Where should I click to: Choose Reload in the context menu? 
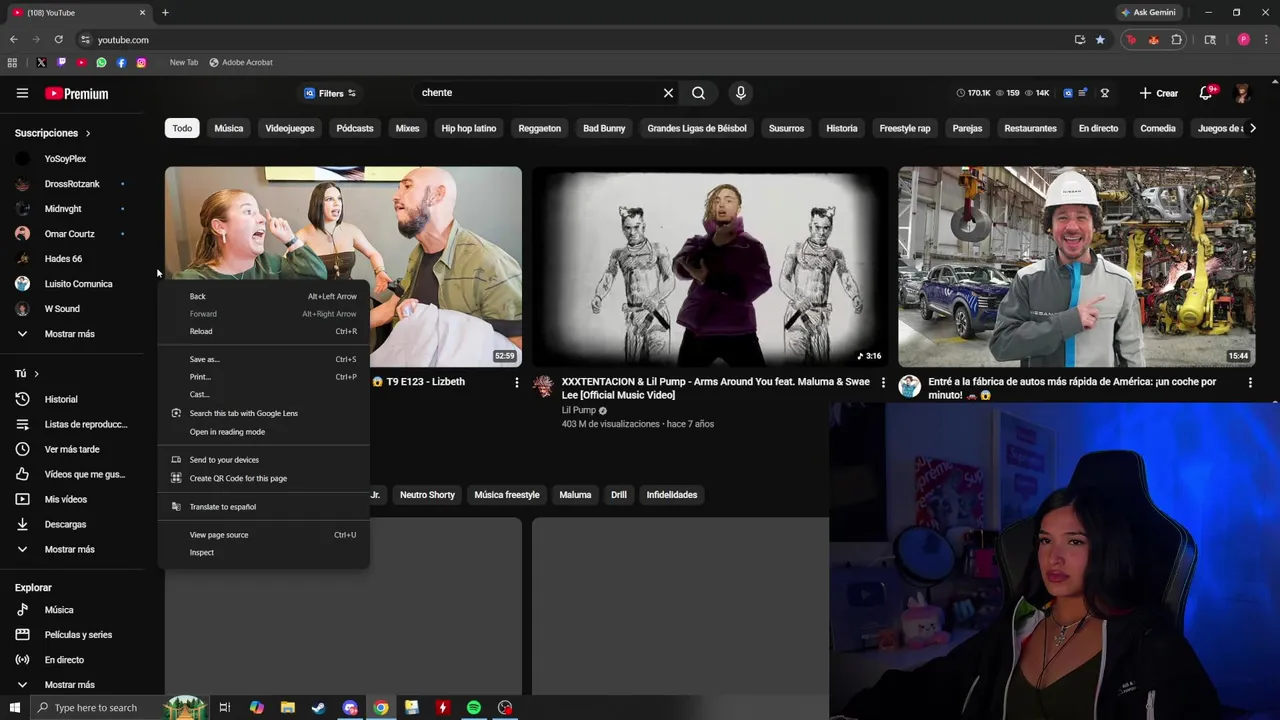pyautogui.click(x=264, y=331)
